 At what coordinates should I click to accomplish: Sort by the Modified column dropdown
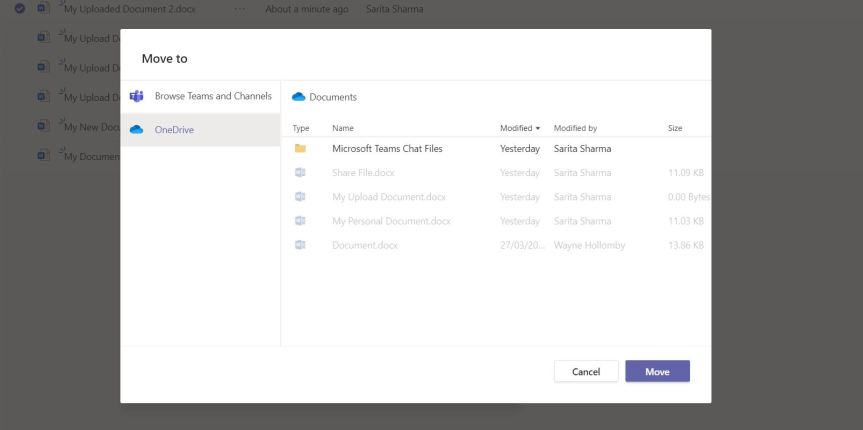pos(520,128)
